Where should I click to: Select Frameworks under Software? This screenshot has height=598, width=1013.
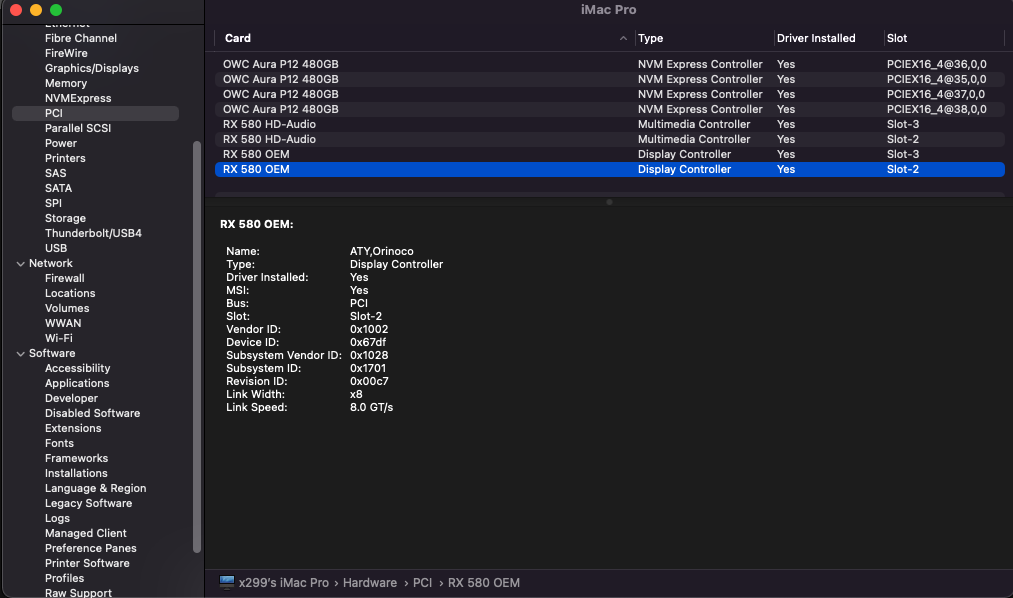pyautogui.click(x=76, y=459)
